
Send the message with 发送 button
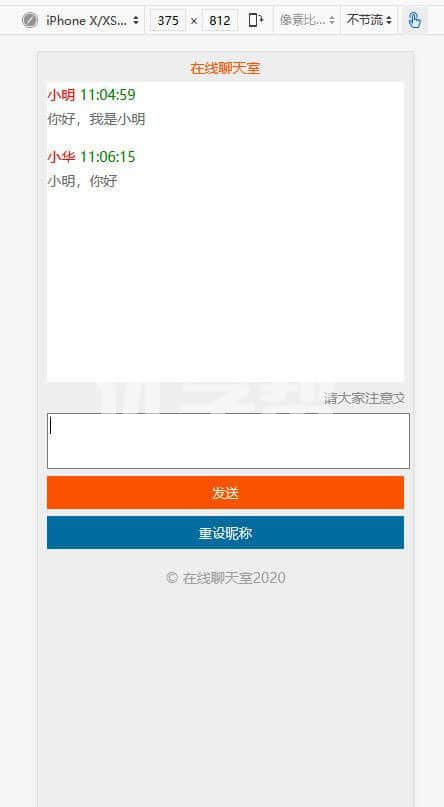click(x=225, y=493)
